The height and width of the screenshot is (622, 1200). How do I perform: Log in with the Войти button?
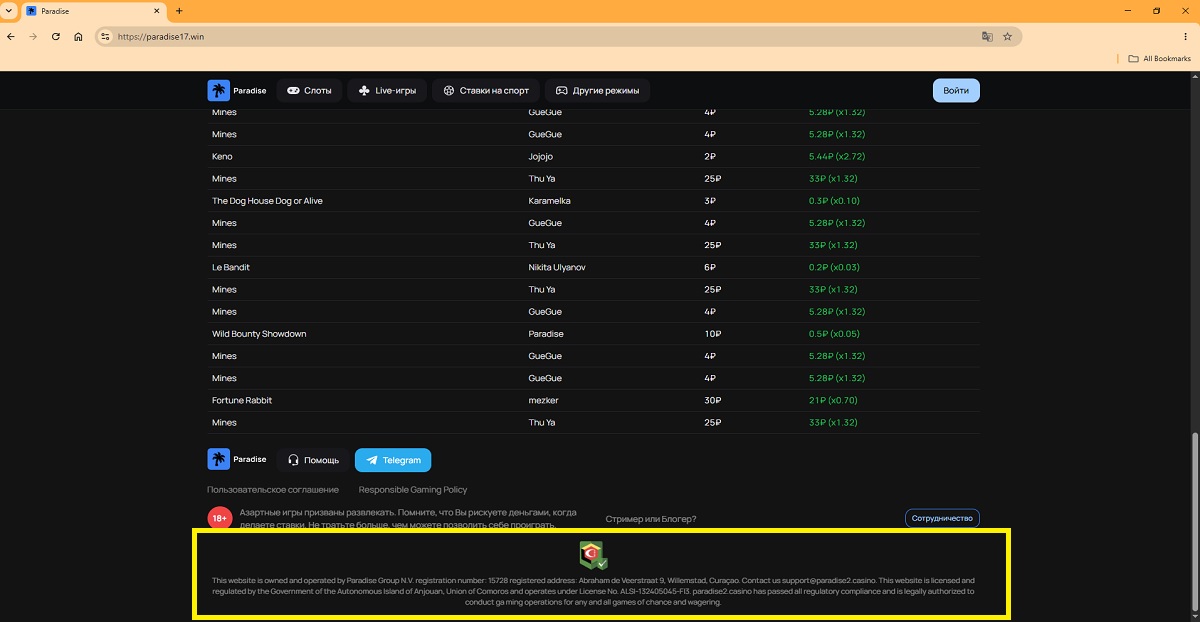pyautogui.click(x=956, y=90)
